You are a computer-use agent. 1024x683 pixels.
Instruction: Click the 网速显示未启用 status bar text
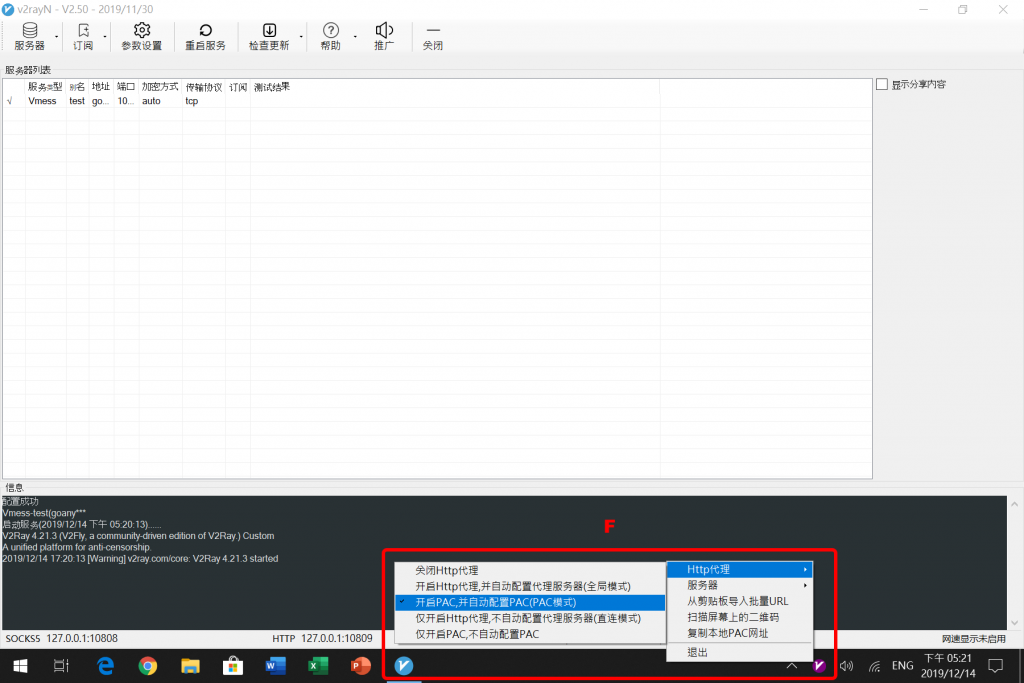click(974, 639)
